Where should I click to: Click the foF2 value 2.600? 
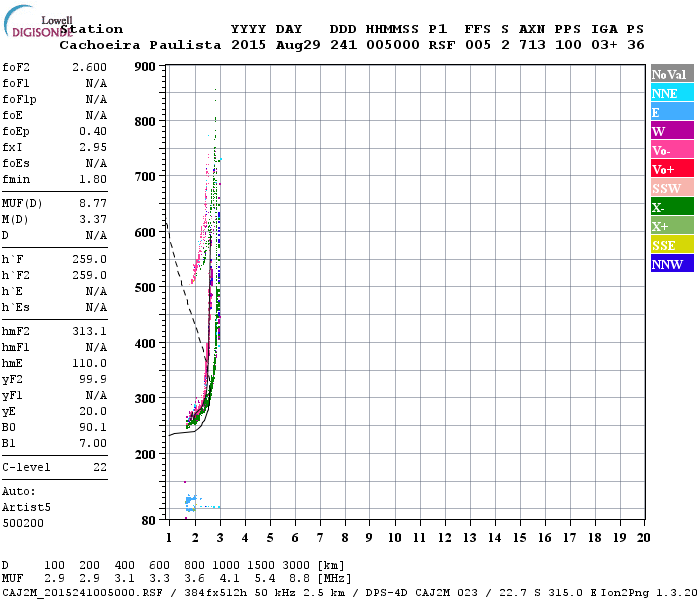89,67
